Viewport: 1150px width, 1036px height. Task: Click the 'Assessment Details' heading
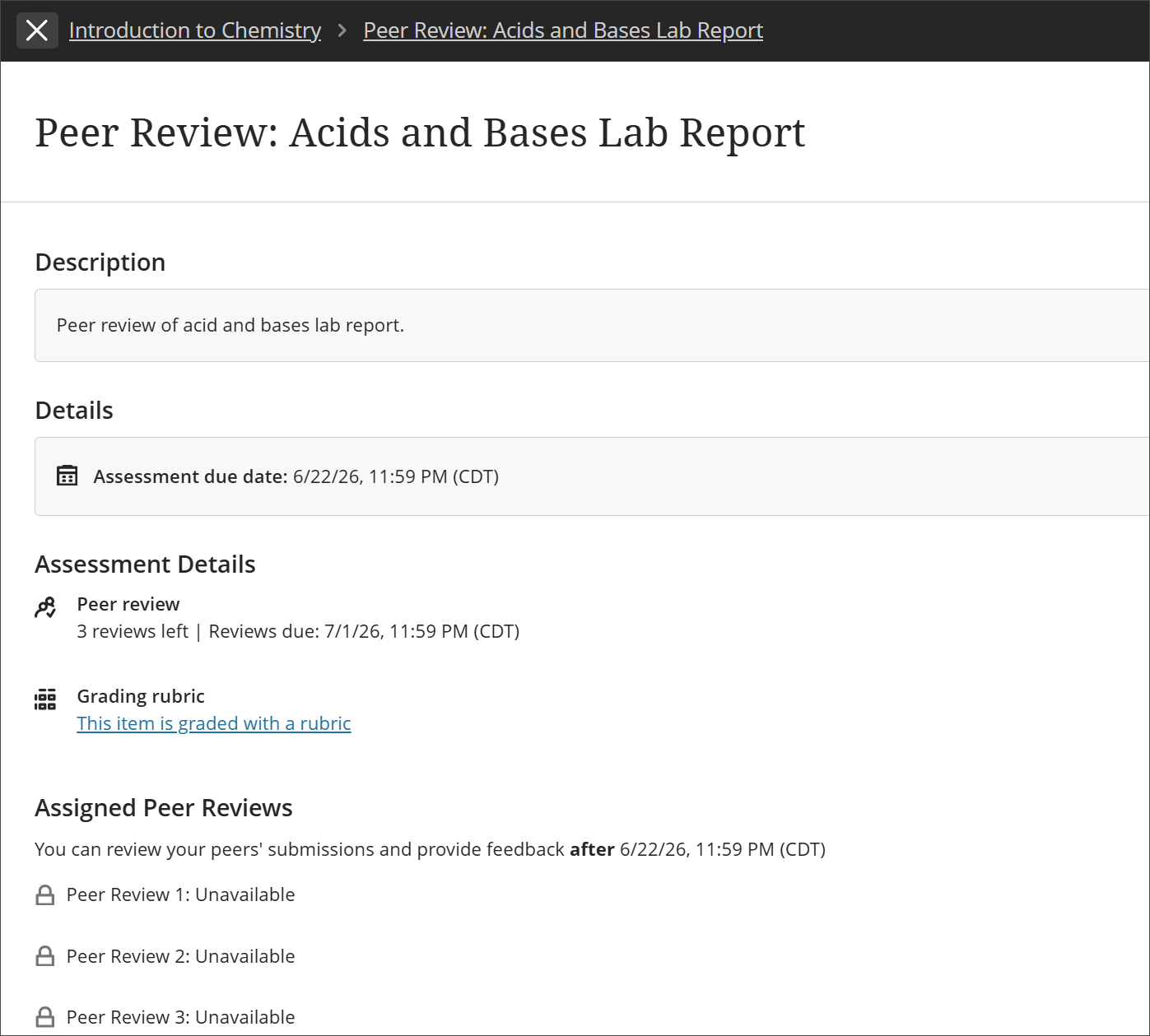[x=145, y=564]
